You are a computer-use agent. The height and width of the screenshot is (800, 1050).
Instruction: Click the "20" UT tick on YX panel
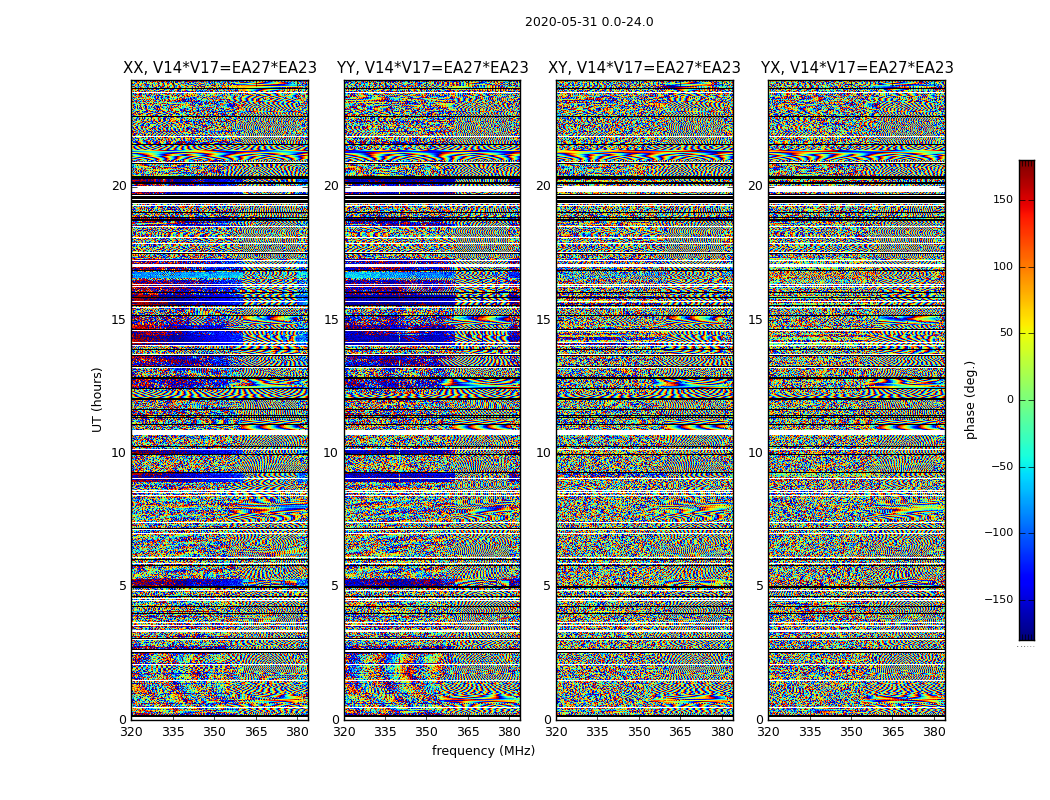point(756,186)
